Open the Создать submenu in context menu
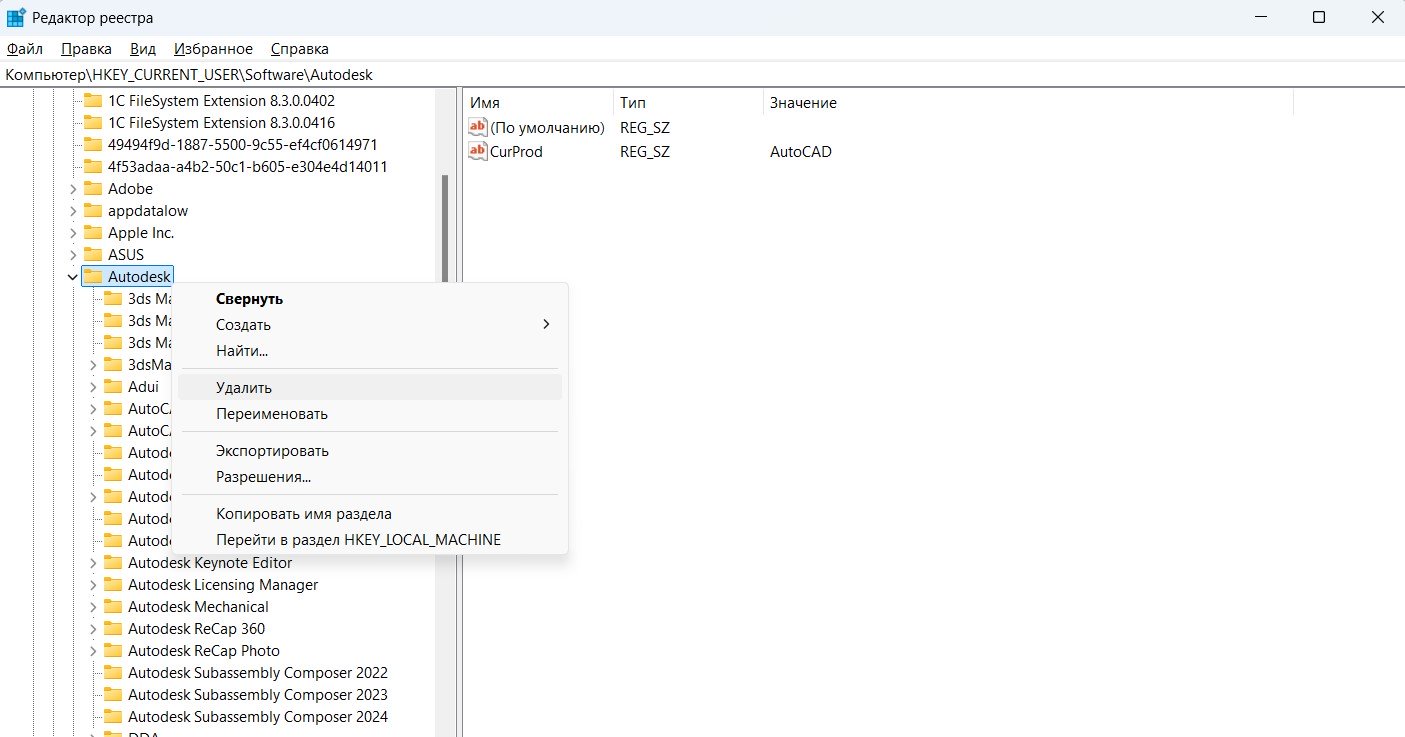Viewport: 1405px width, 737px height. click(370, 325)
